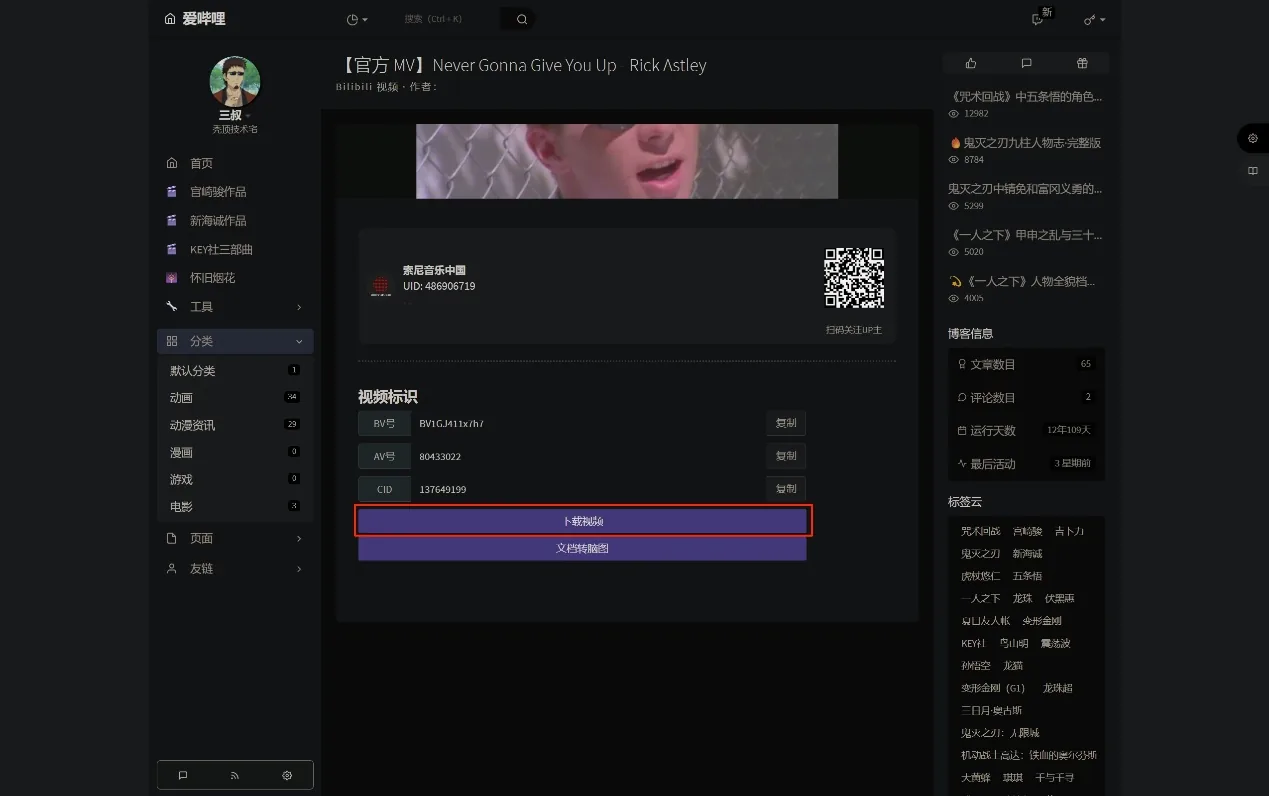
Task: Switch to the thumbs-up popular tab
Action: 971,63
